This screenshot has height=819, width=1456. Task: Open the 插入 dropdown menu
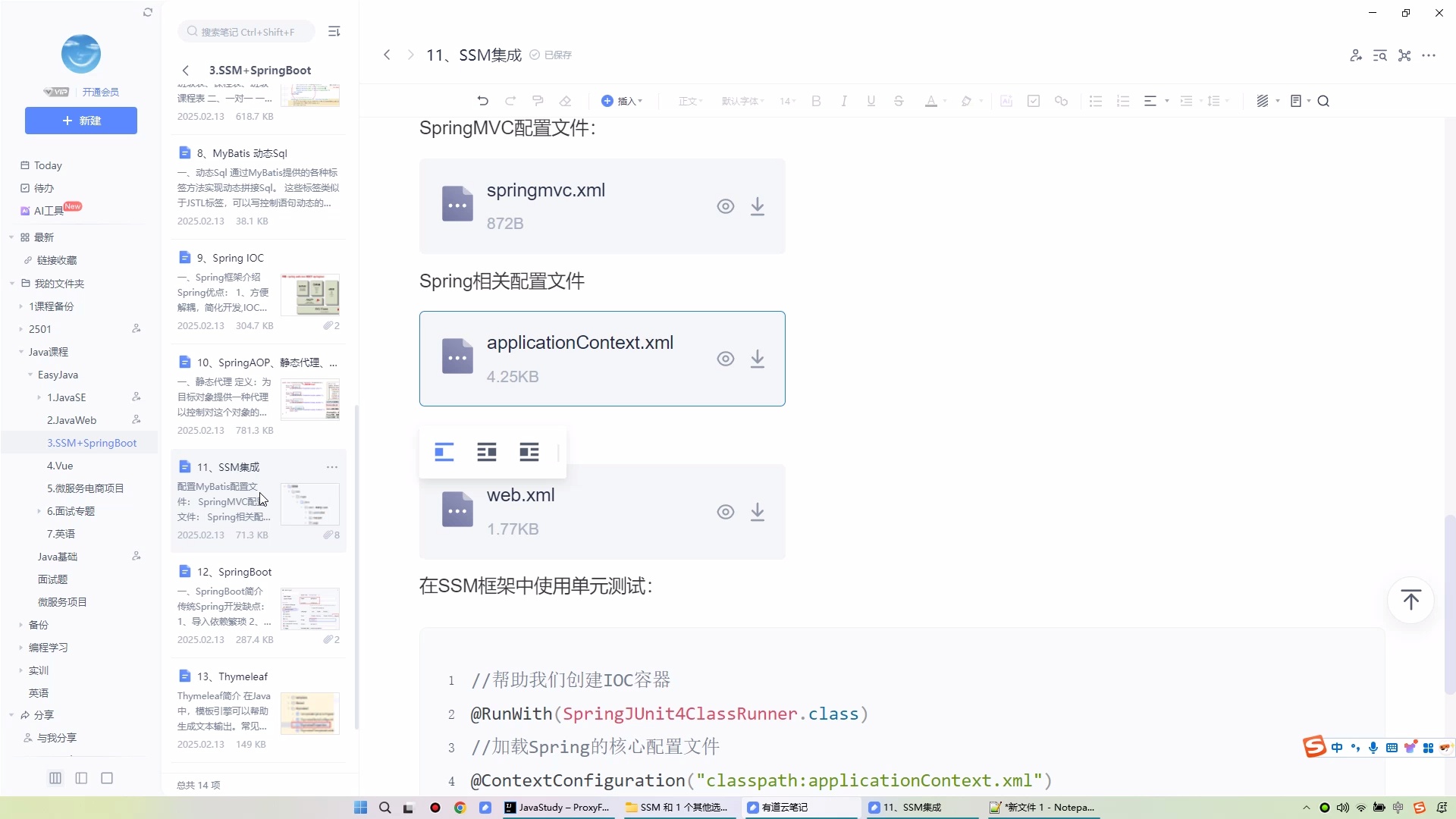[622, 100]
